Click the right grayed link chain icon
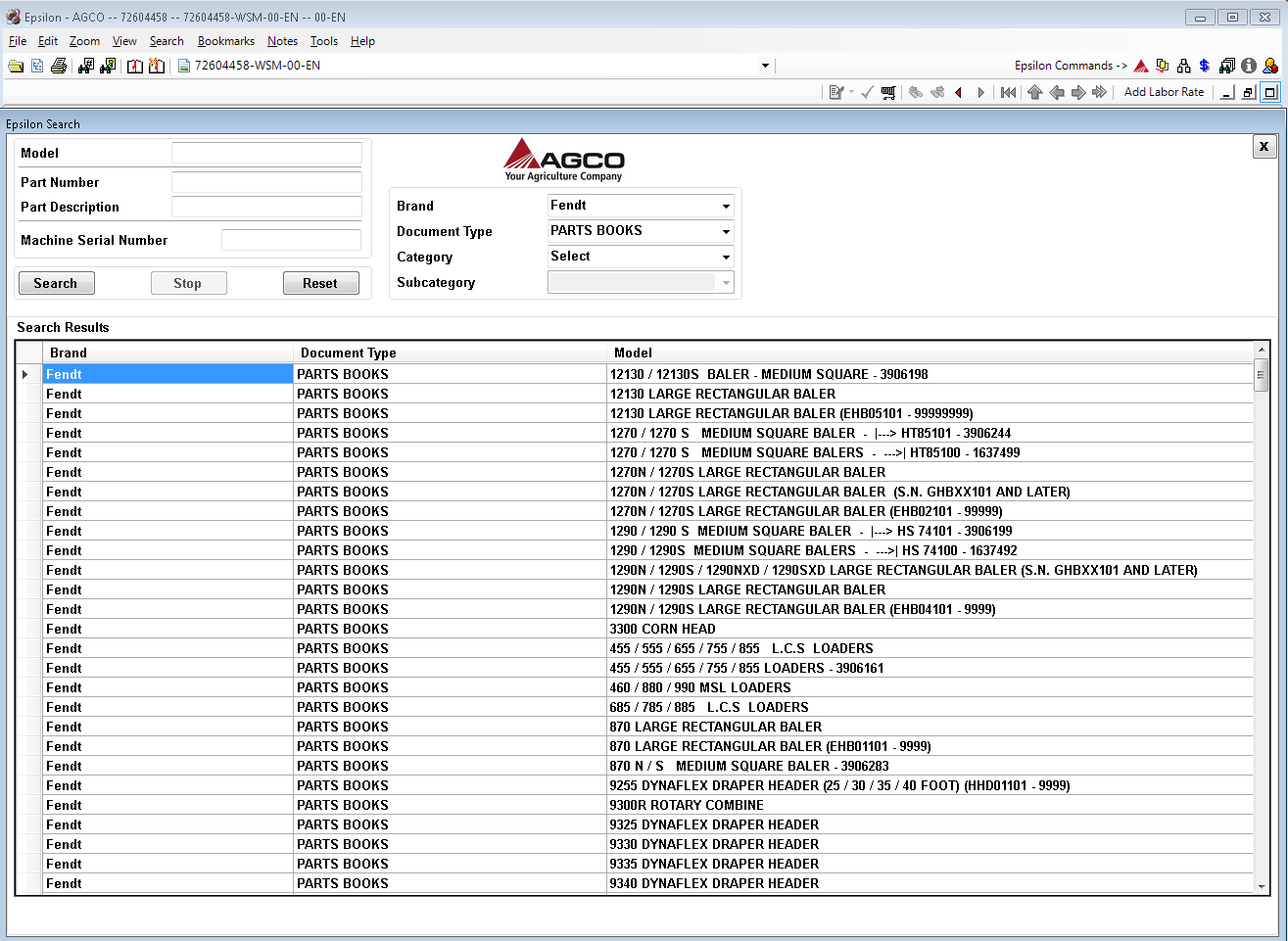This screenshot has width=1288, height=941. pos(937,92)
